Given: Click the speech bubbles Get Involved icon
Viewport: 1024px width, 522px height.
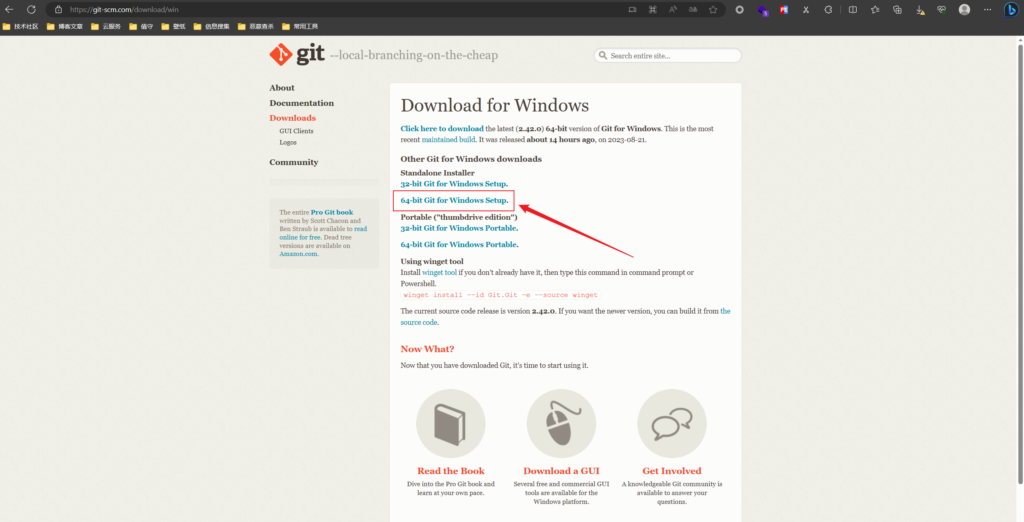Looking at the screenshot, I should (x=672, y=423).
